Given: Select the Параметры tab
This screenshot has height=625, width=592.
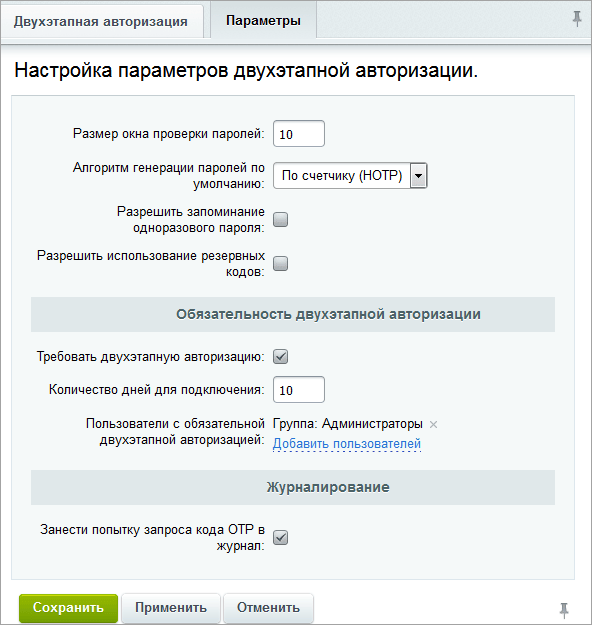Looking at the screenshot, I should pos(264,20).
